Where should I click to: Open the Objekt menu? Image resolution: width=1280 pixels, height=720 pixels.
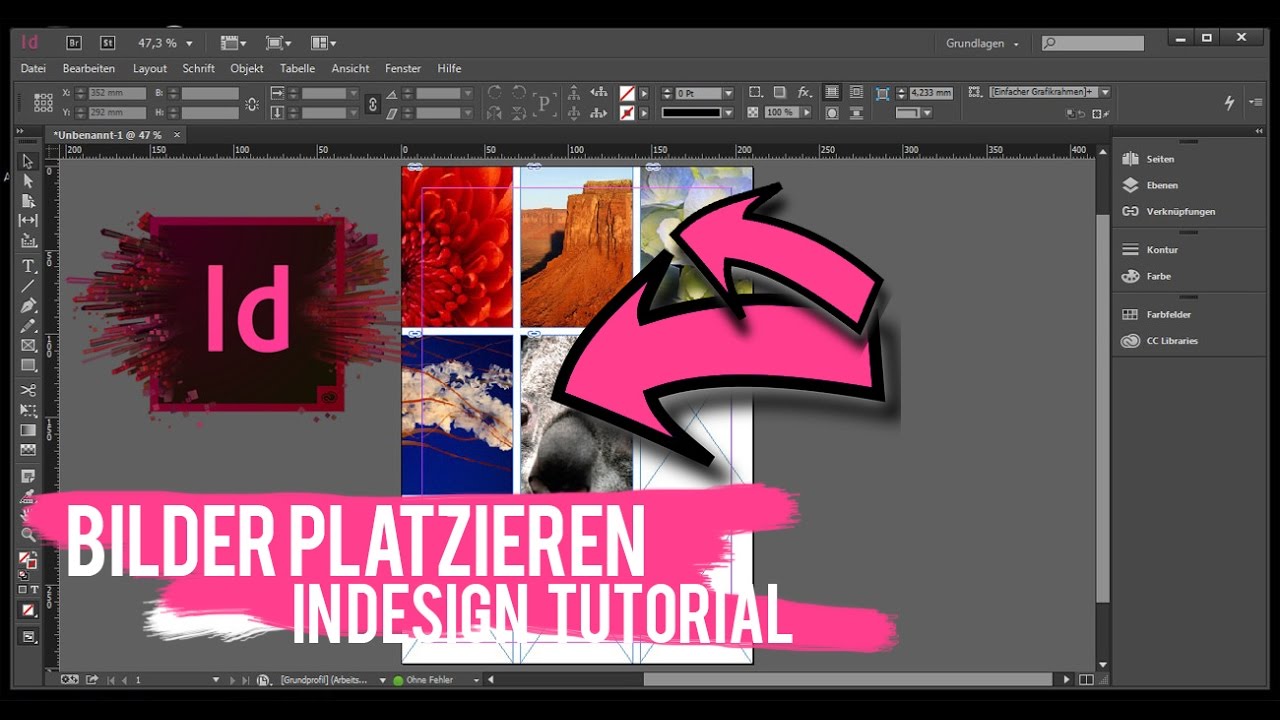coord(247,68)
